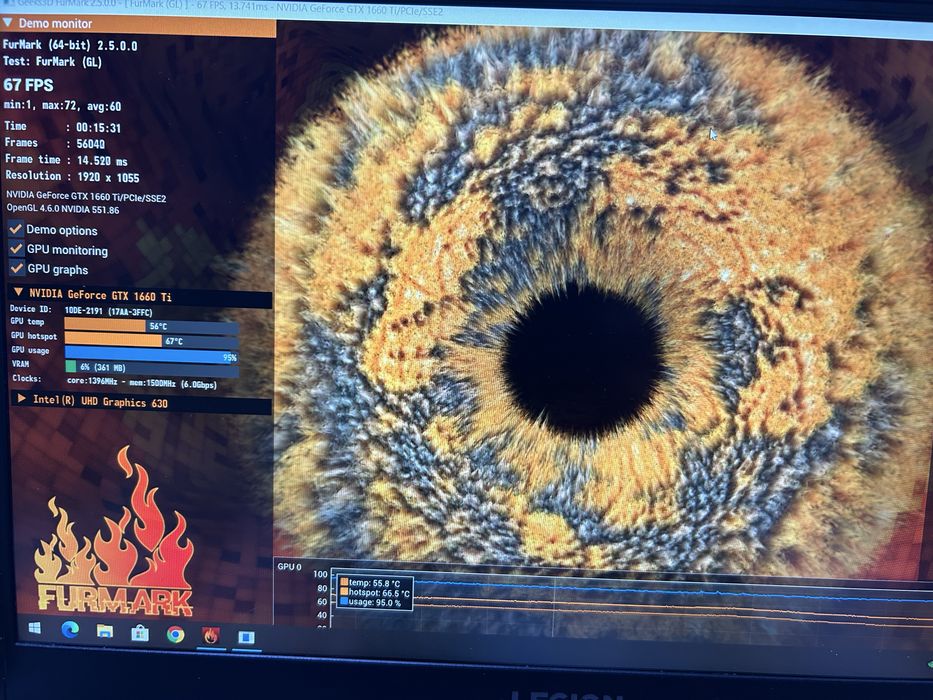
Task: Click the Frame time 14.520 ms value
Action: point(102,160)
